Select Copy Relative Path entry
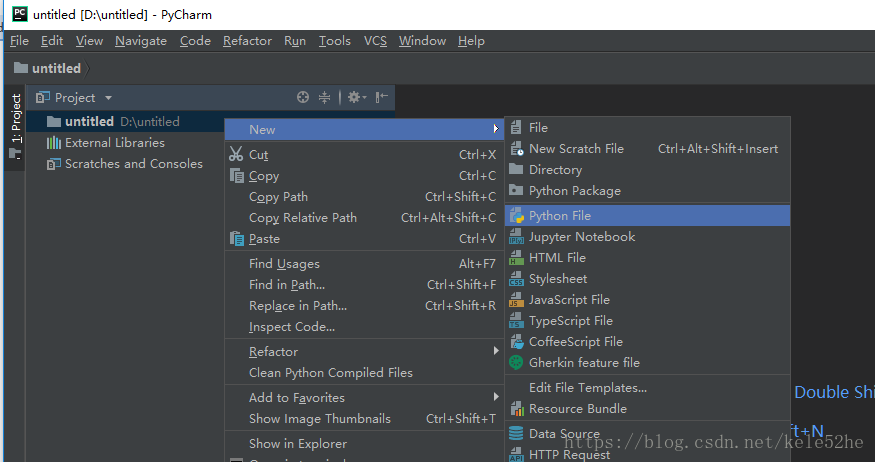The width and height of the screenshot is (875, 462). tap(364, 218)
